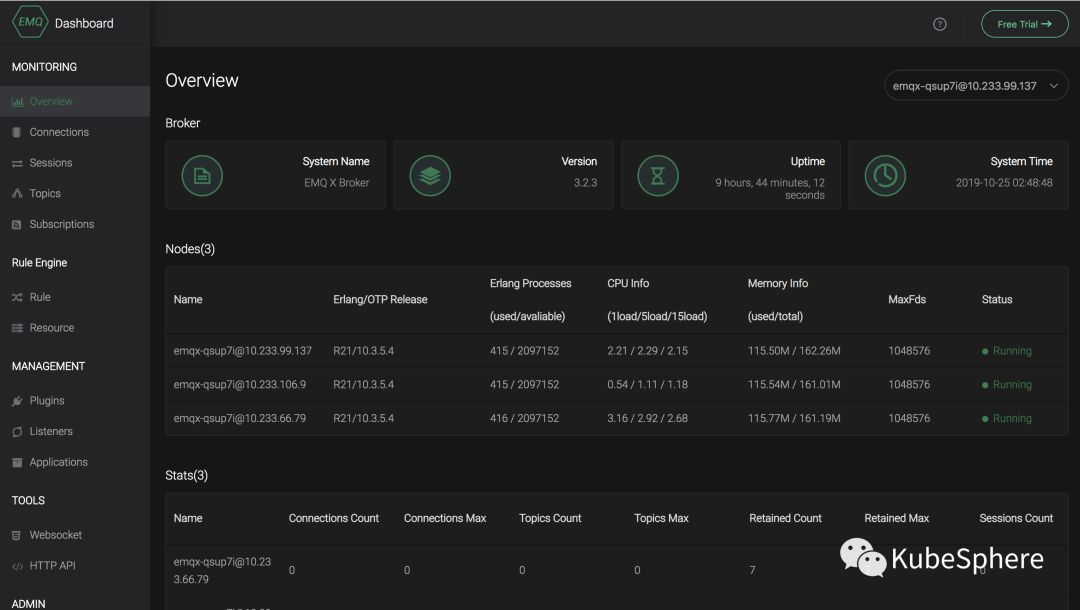Click the System Name document icon
This screenshot has height=610, width=1080.
[x=202, y=176]
